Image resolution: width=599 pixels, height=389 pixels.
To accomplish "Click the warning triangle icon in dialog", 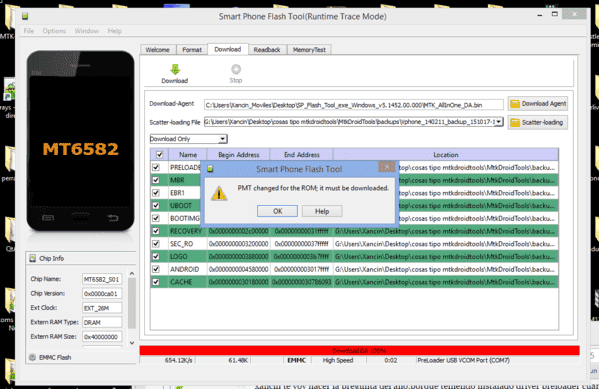I will tap(219, 193).
